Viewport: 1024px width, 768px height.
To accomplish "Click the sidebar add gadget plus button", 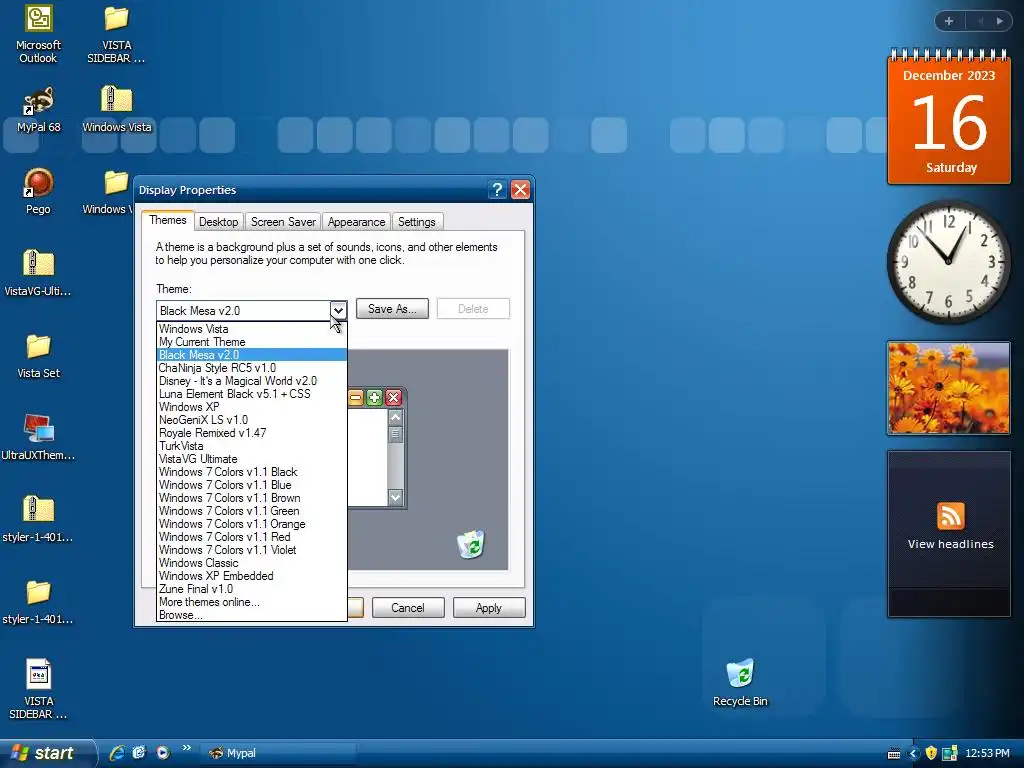I will click(x=949, y=21).
